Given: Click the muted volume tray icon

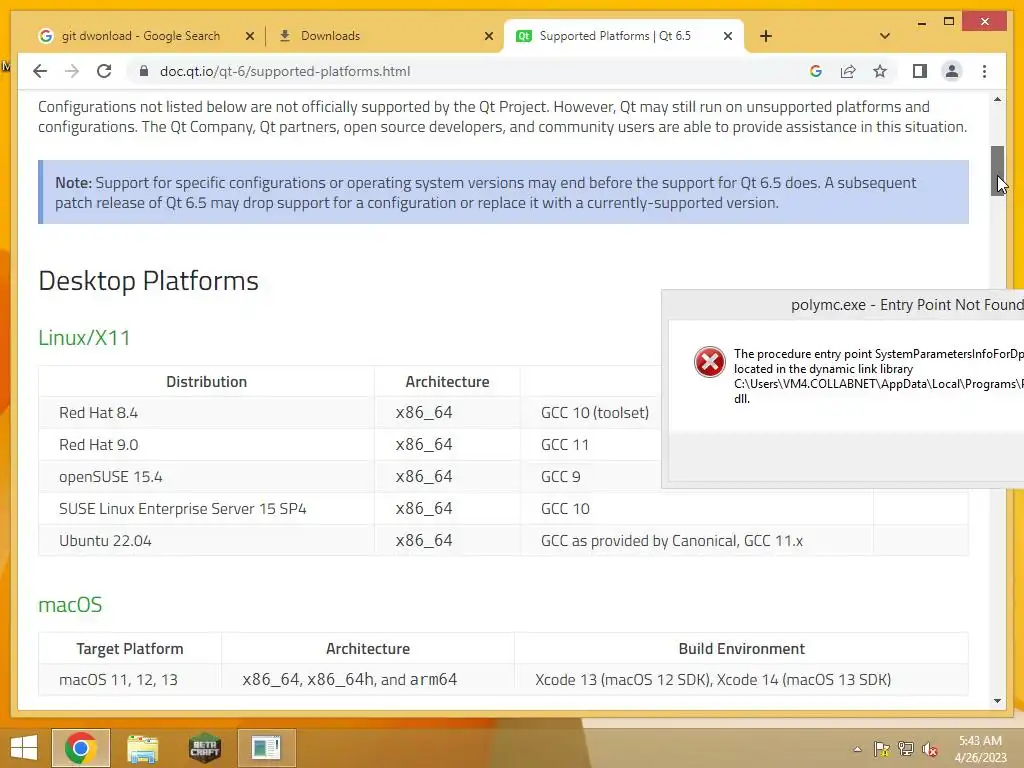Looking at the screenshot, I should (x=930, y=749).
